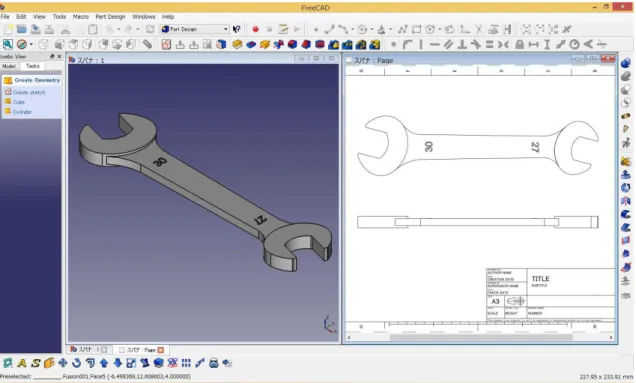Expand the sketcher circle tool dropdown arrow
Image resolution: width=636 pixels, height=383 pixels.
tap(371, 29)
